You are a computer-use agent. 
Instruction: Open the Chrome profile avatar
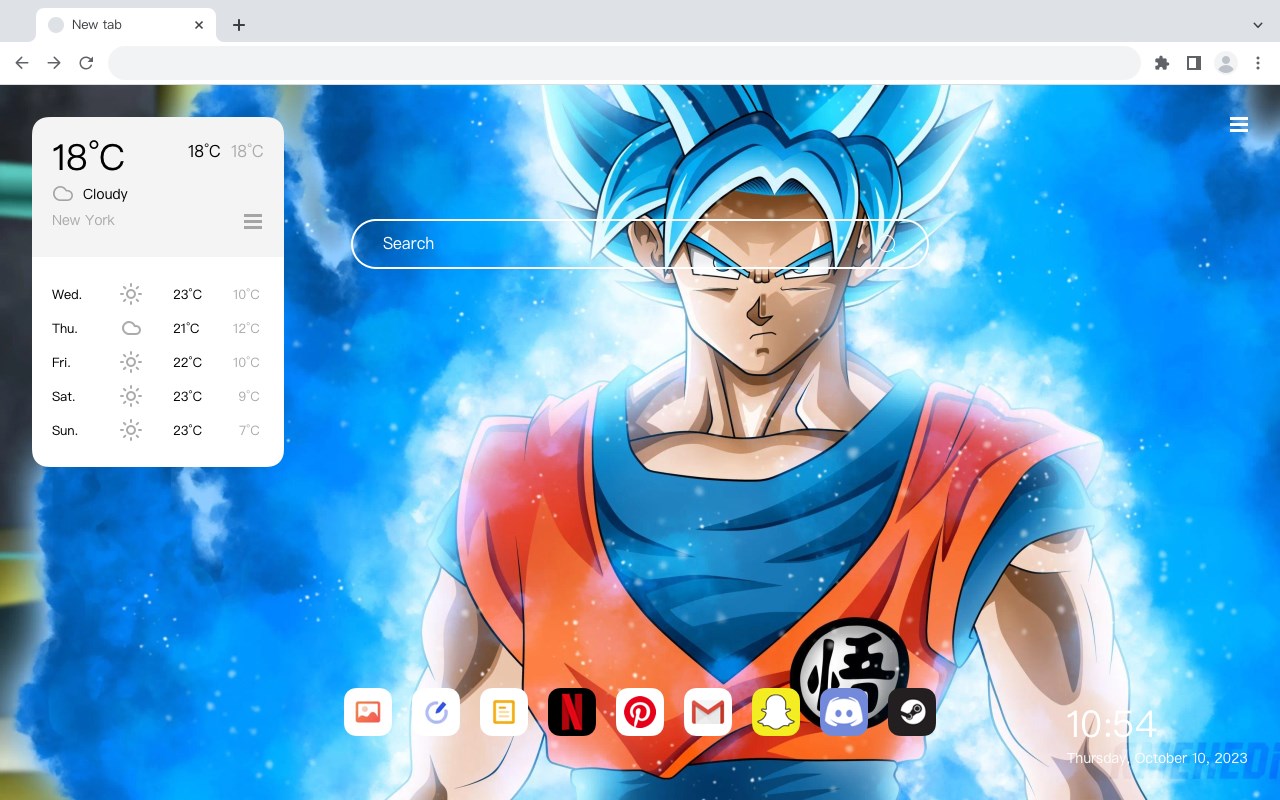[x=1226, y=63]
